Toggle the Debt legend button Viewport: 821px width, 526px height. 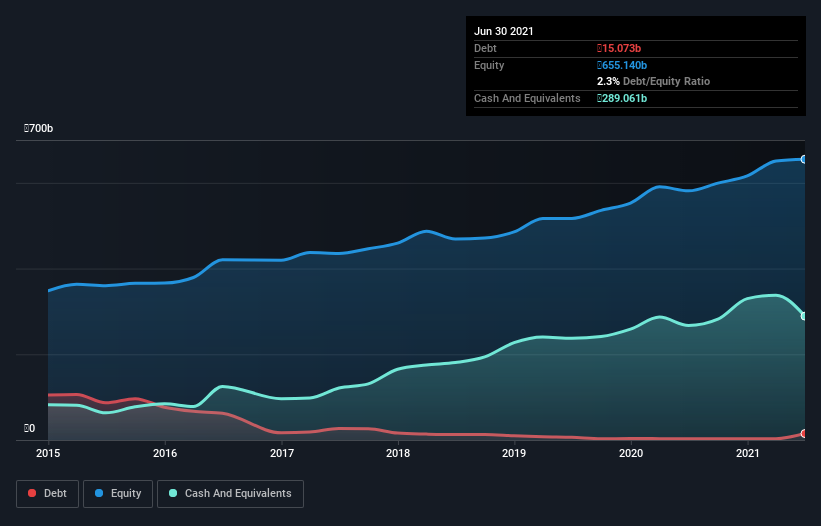(48, 494)
